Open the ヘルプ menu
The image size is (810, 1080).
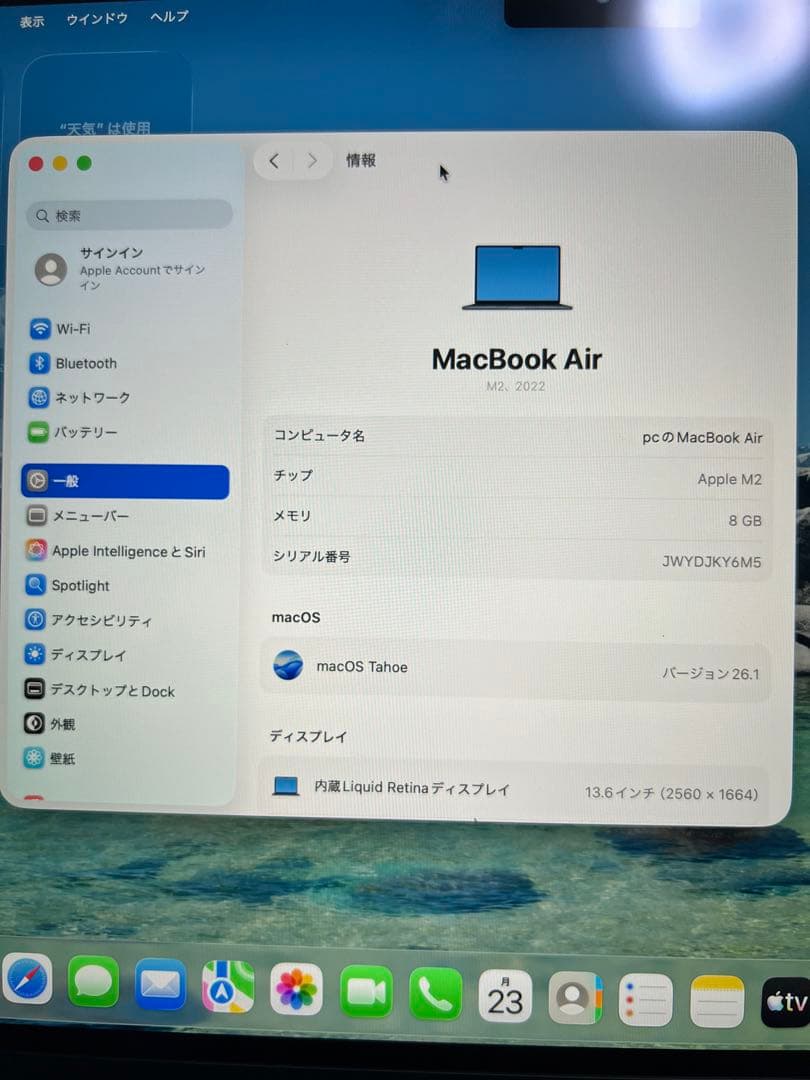point(169,17)
